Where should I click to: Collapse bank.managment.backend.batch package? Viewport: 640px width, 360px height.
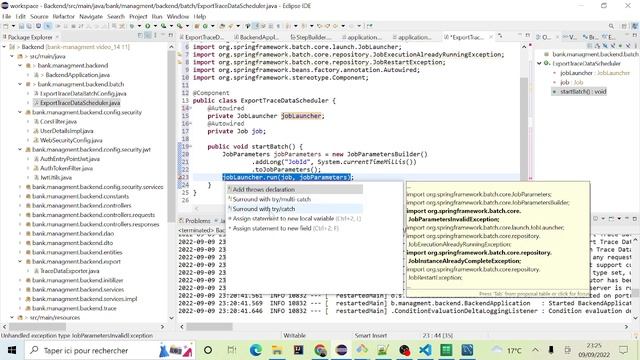point(20,84)
